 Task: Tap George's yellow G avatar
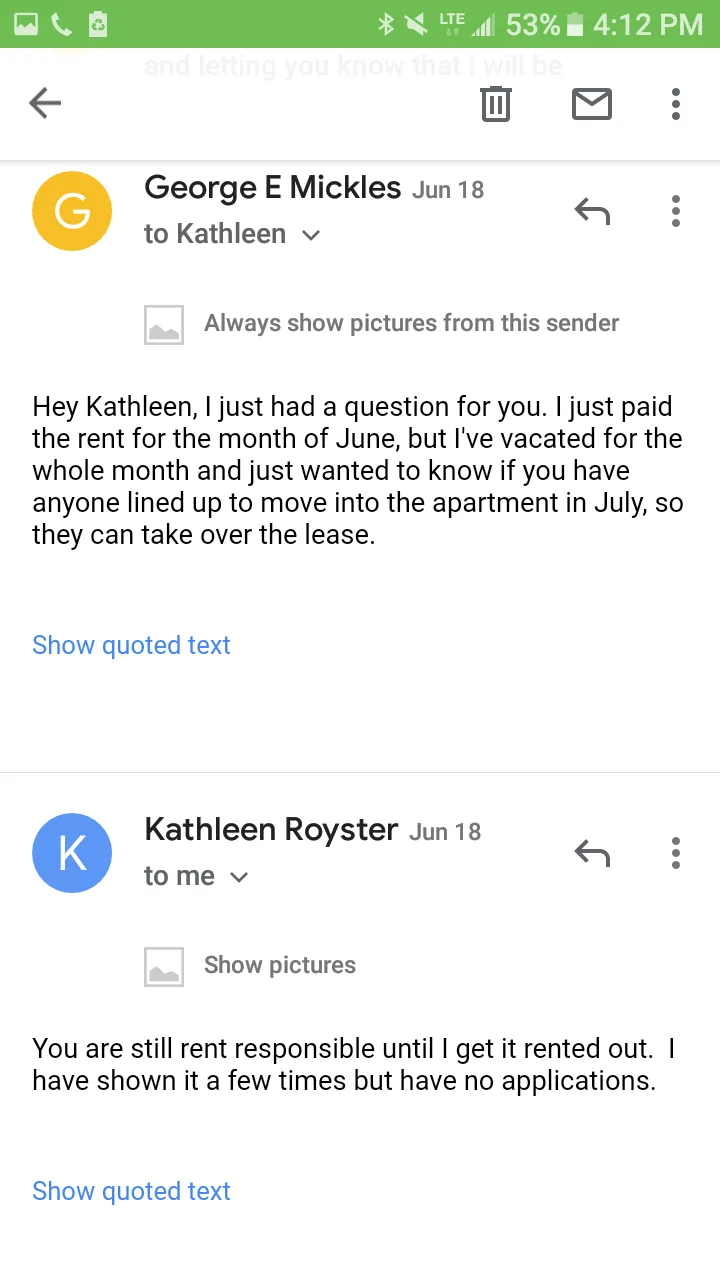(x=72, y=211)
